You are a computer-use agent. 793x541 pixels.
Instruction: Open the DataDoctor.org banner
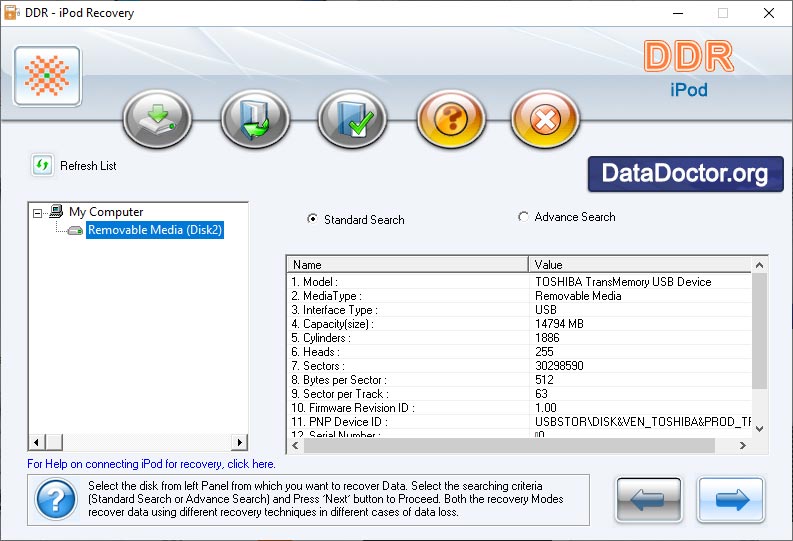685,173
